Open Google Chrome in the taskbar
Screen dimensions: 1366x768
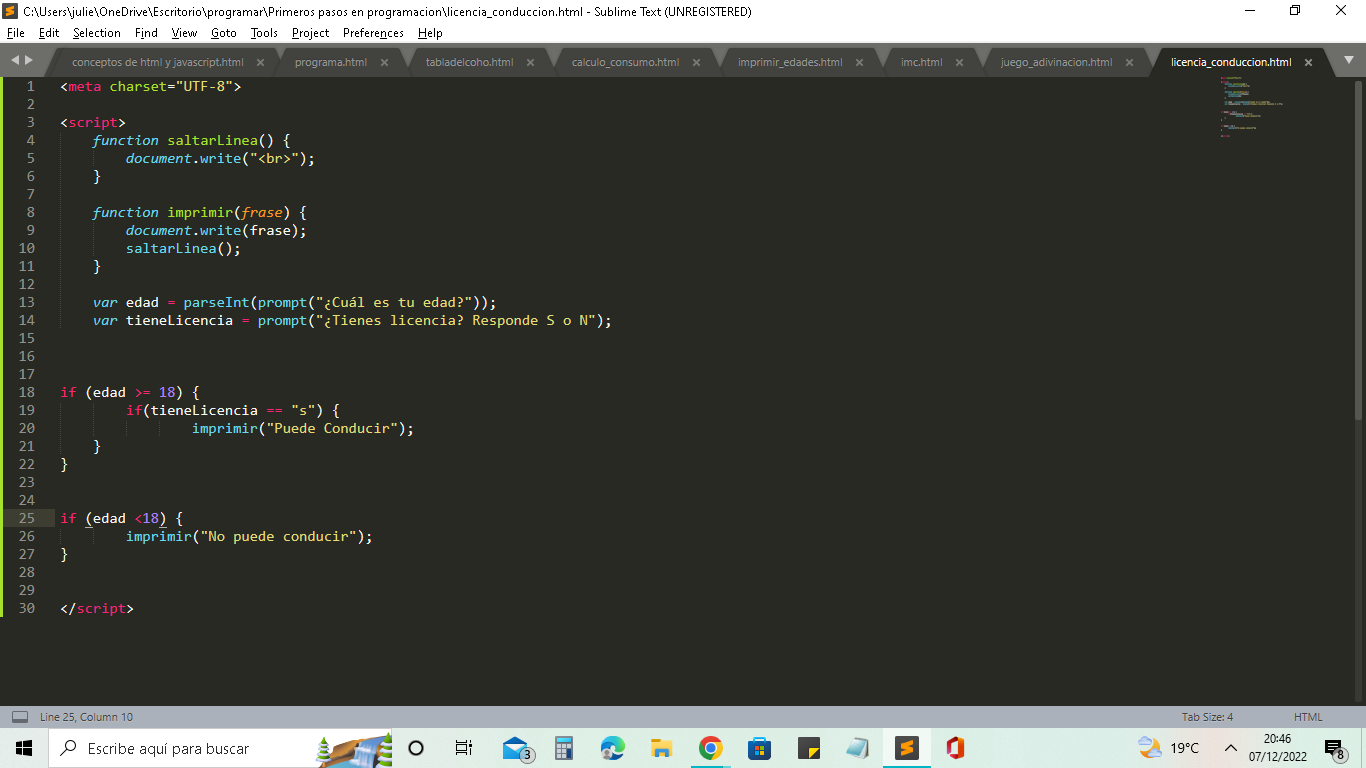click(x=711, y=748)
